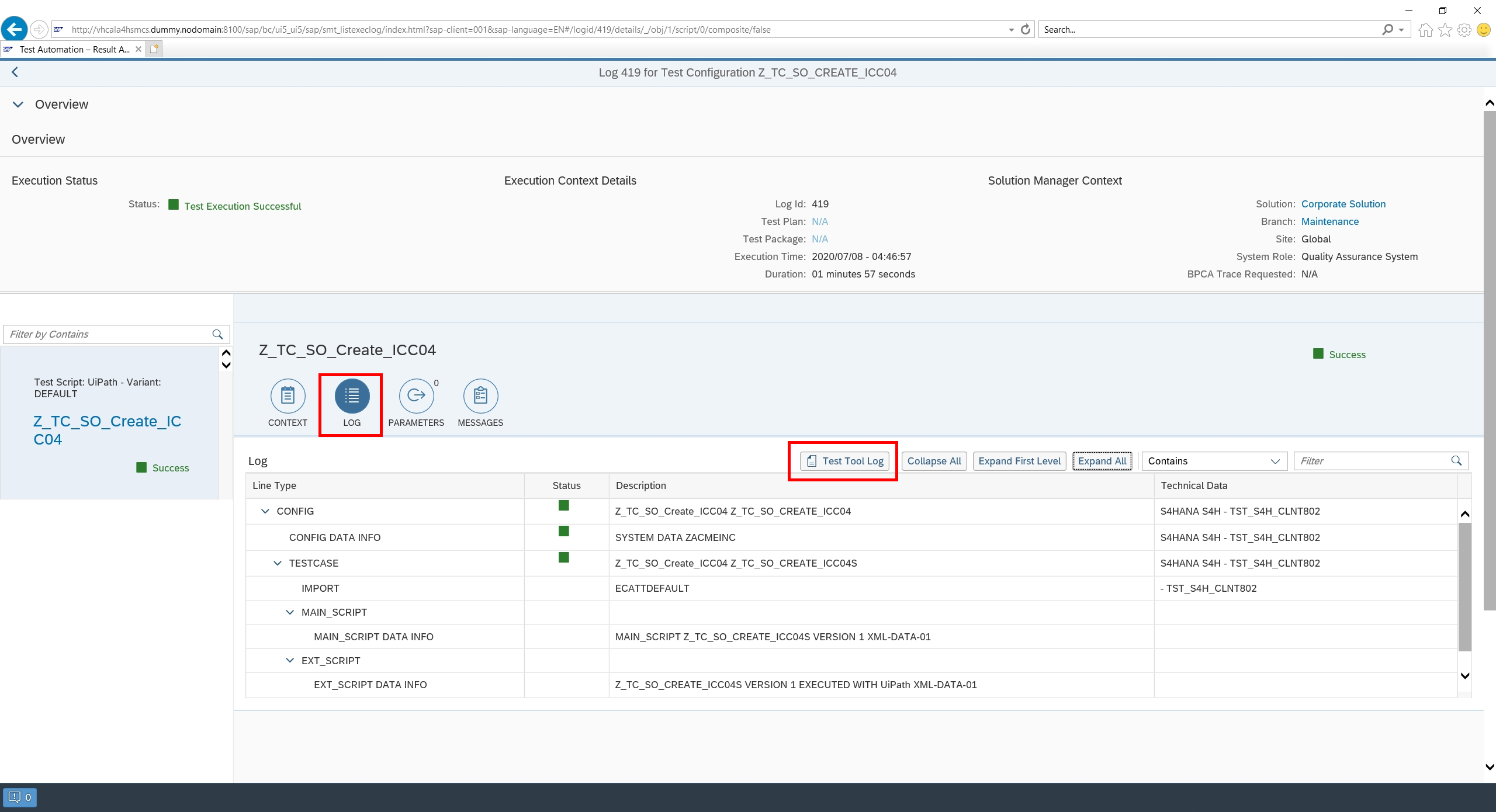
Task: Open the PARAMETERS icon view
Action: point(416,396)
